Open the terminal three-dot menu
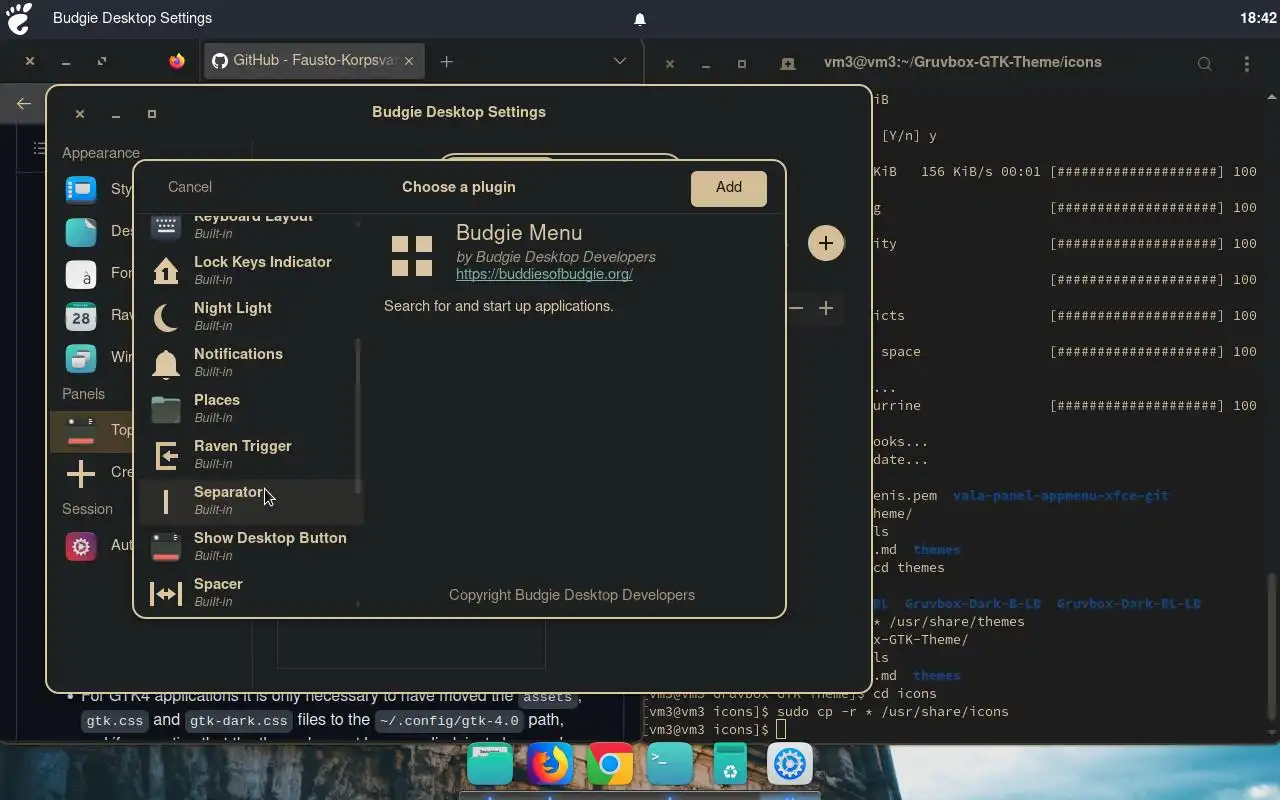This screenshot has height=800, width=1280. point(1246,63)
